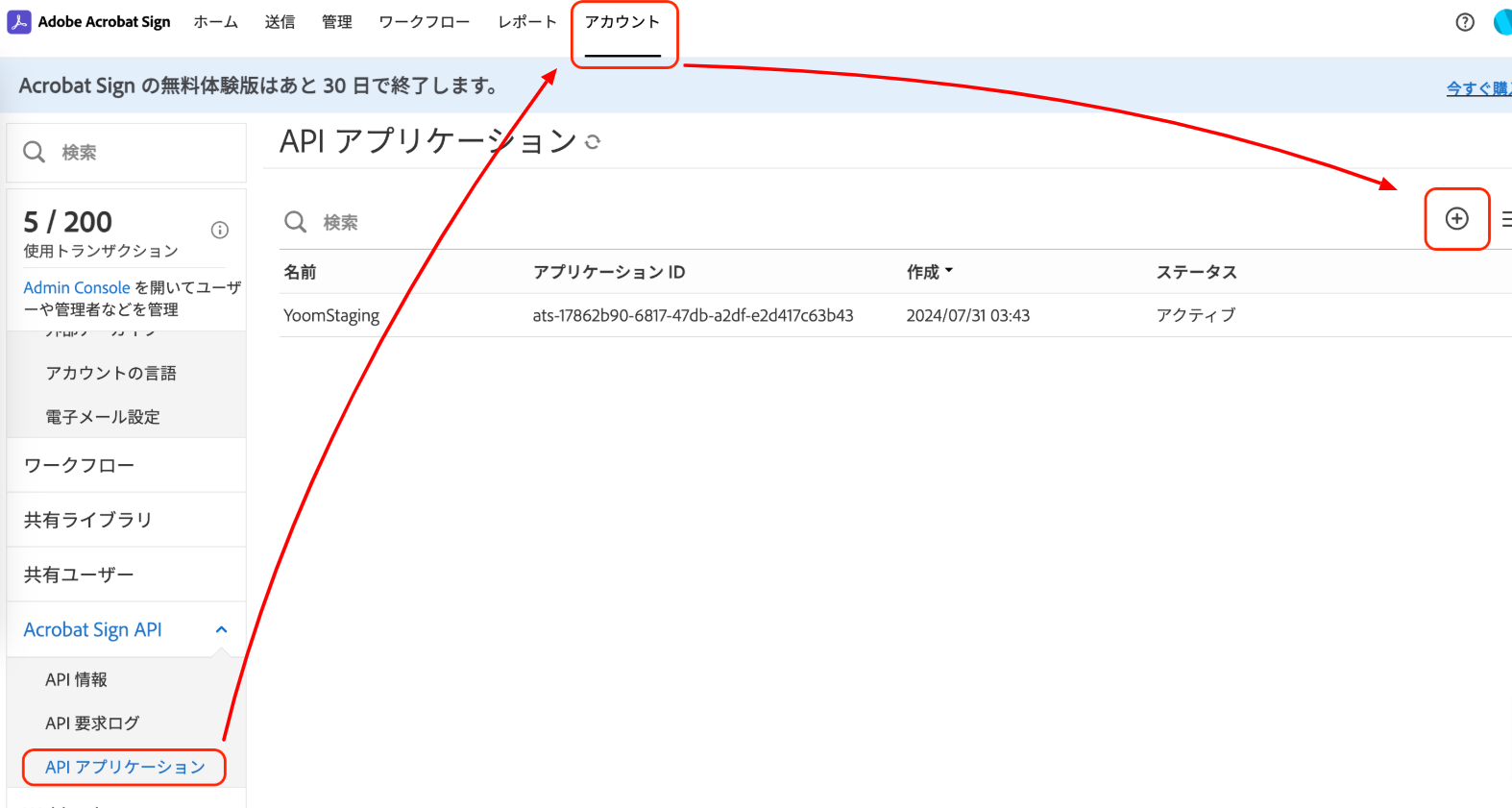Switch to the 管理 tab
This screenshot has height=808, width=1512.
337,22
